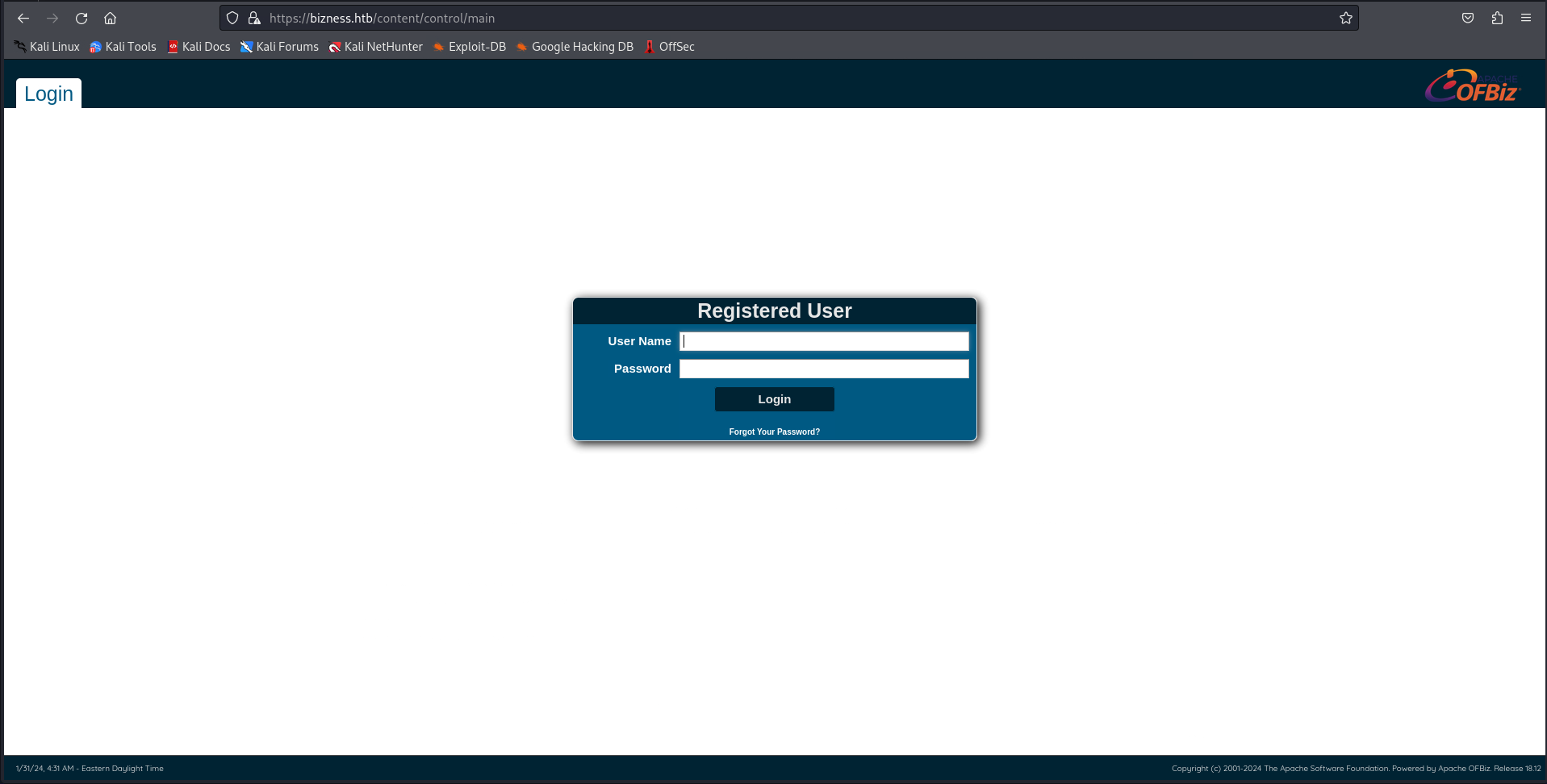Image resolution: width=1547 pixels, height=784 pixels.
Task: Open the Google Hacking DB bookmark
Action: pos(575,47)
